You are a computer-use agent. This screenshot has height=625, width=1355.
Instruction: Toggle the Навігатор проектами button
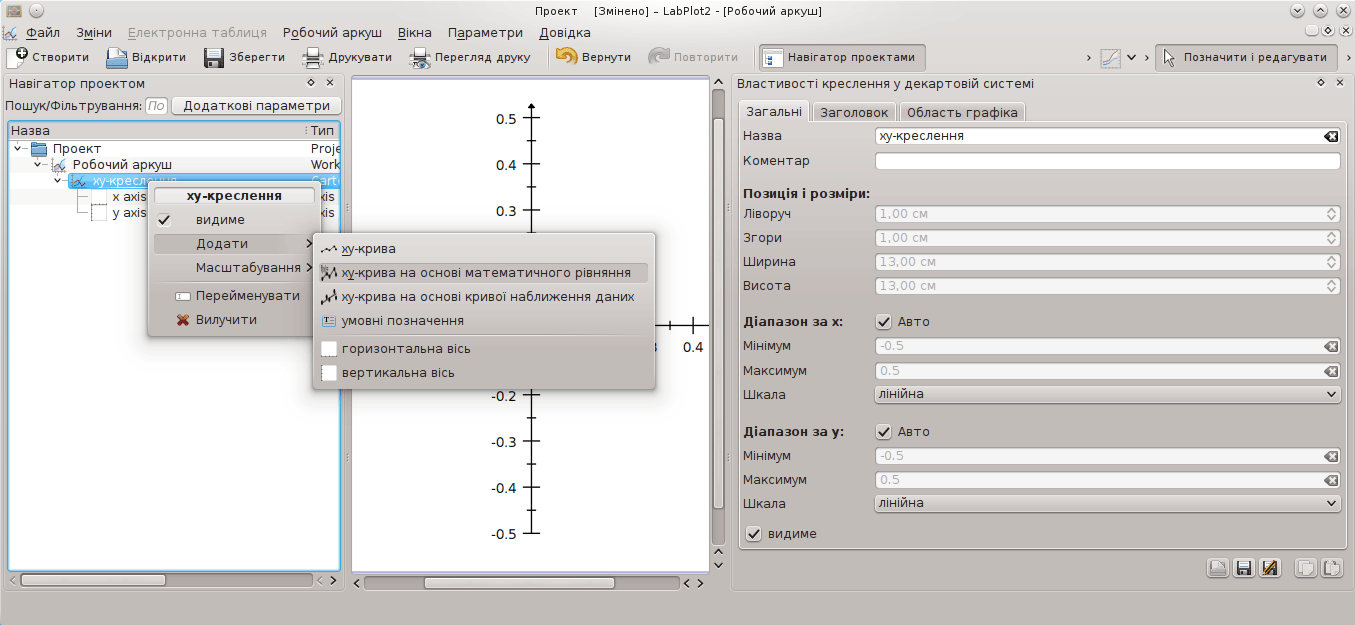click(842, 57)
